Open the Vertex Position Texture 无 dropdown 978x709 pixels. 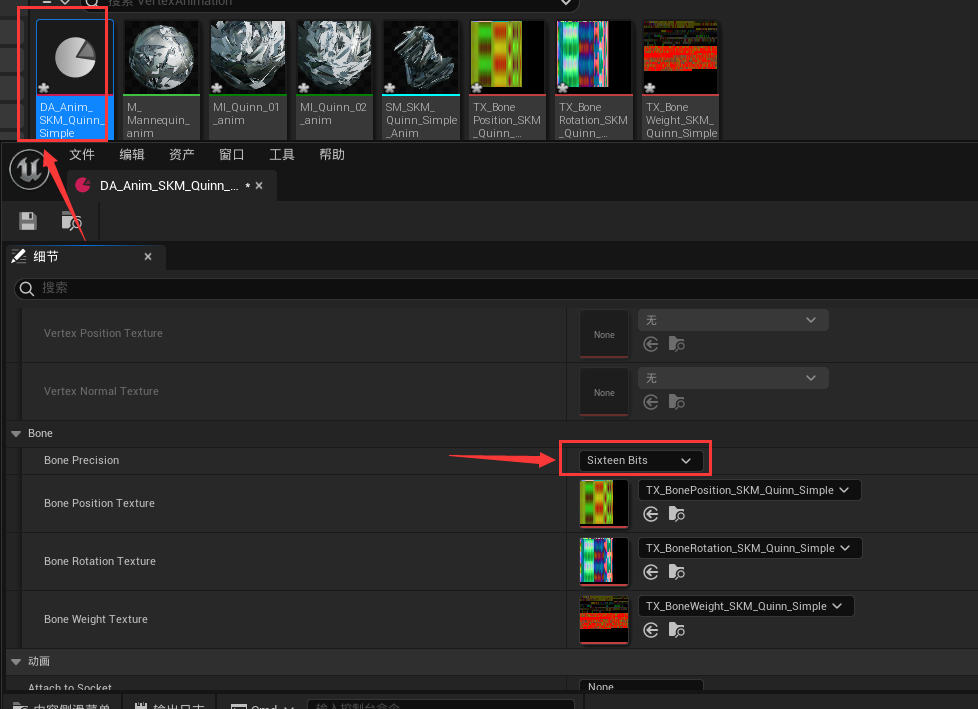coord(733,320)
